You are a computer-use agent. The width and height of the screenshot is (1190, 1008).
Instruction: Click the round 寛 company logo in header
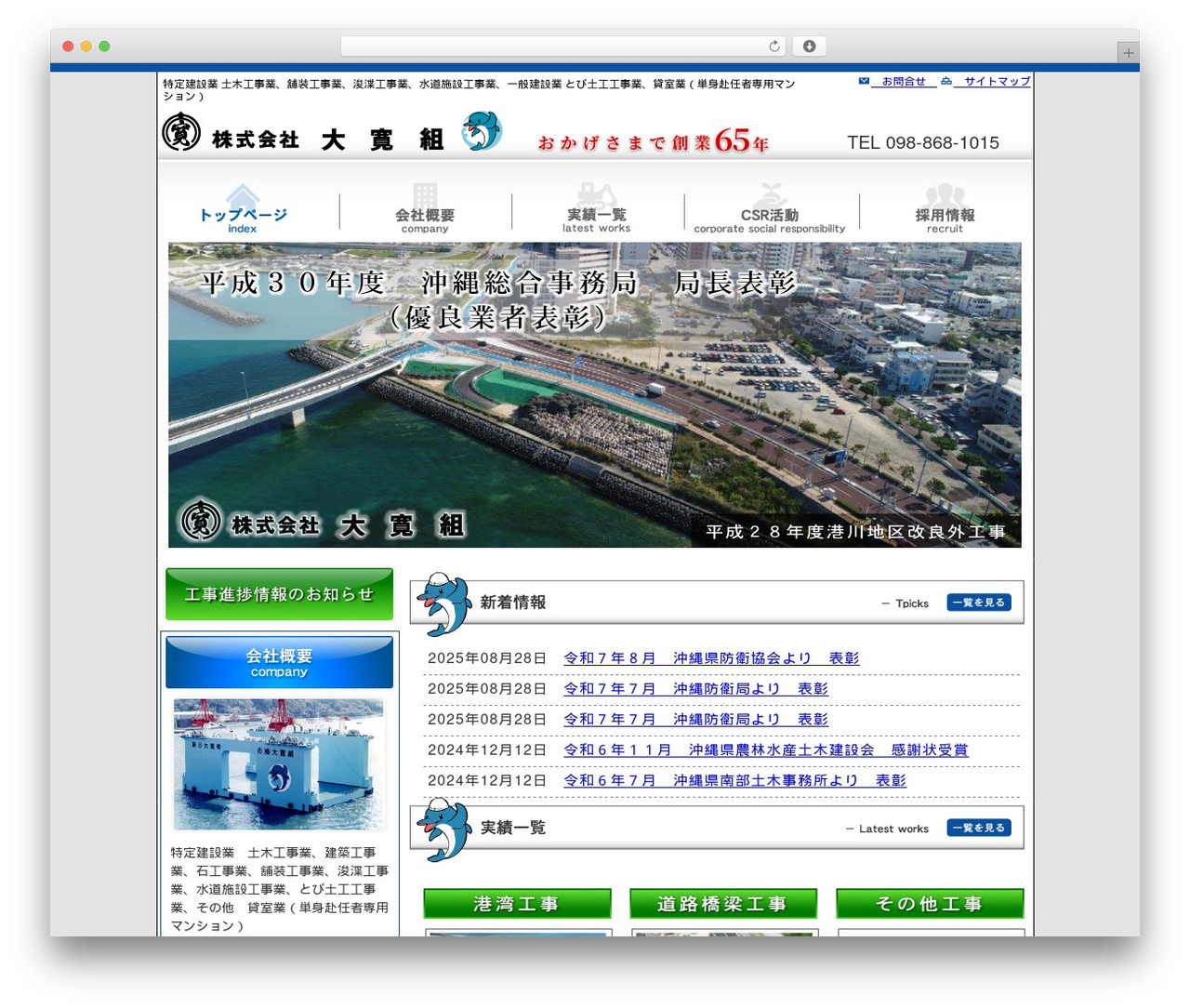coord(181,132)
